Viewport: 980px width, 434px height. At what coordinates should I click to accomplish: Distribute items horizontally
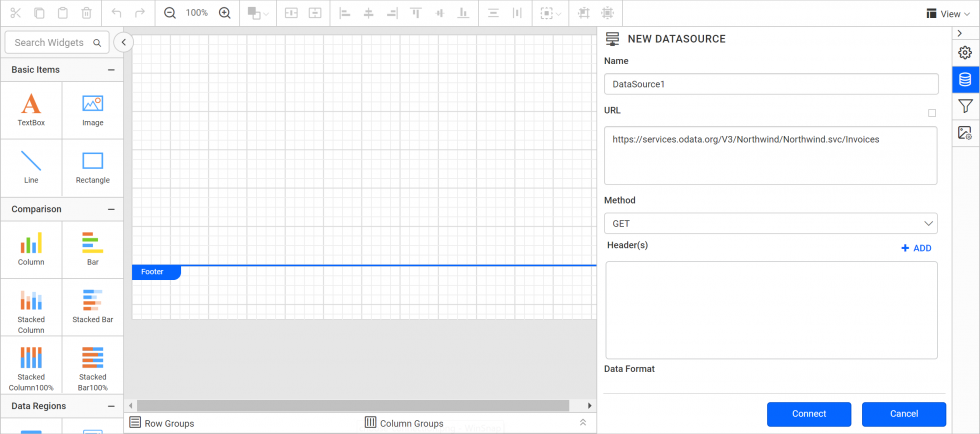(x=517, y=13)
